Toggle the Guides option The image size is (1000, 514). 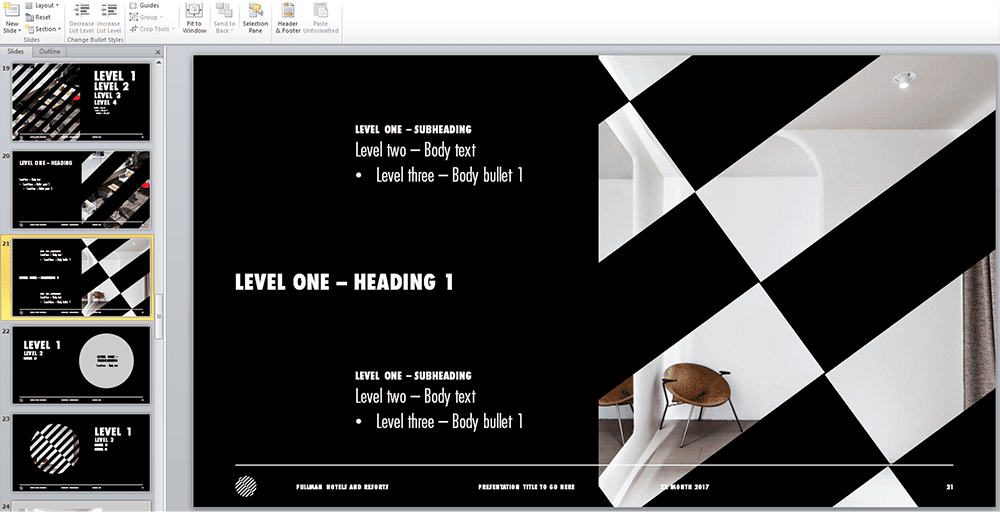pos(144,5)
